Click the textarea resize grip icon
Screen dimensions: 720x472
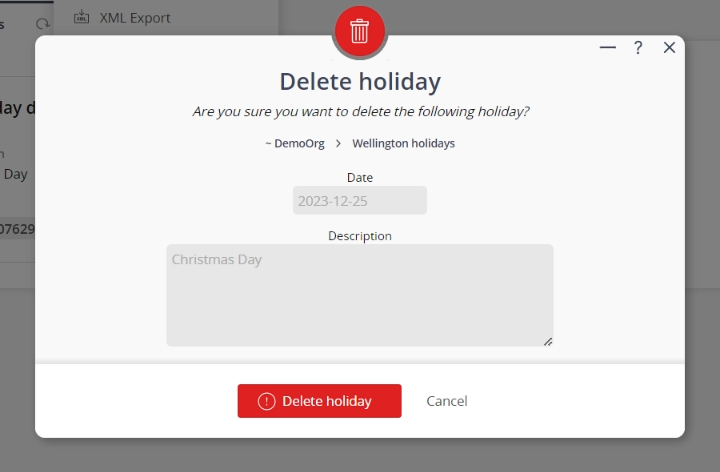click(x=548, y=342)
